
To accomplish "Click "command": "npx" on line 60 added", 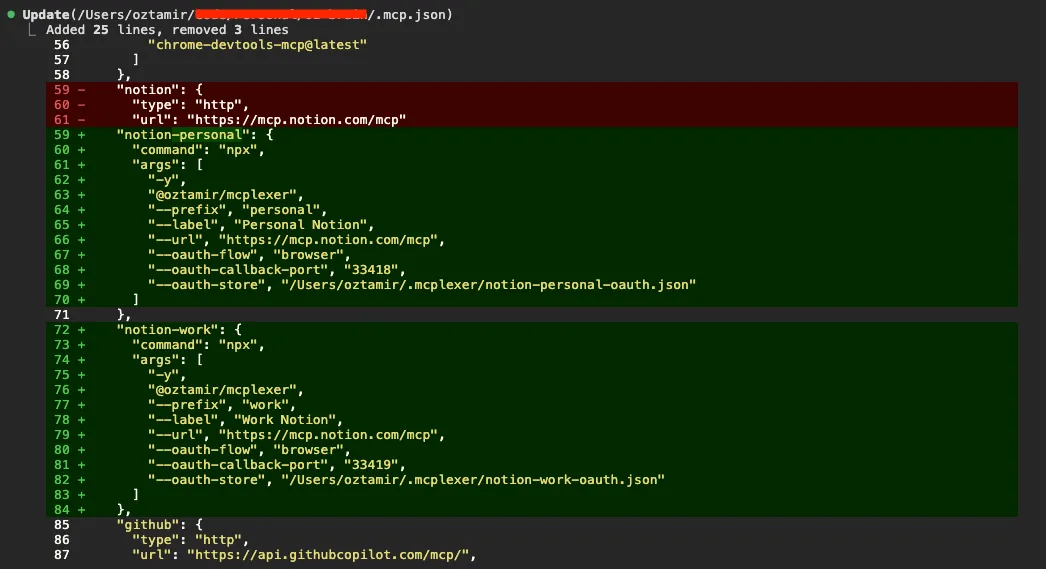I will [198, 149].
